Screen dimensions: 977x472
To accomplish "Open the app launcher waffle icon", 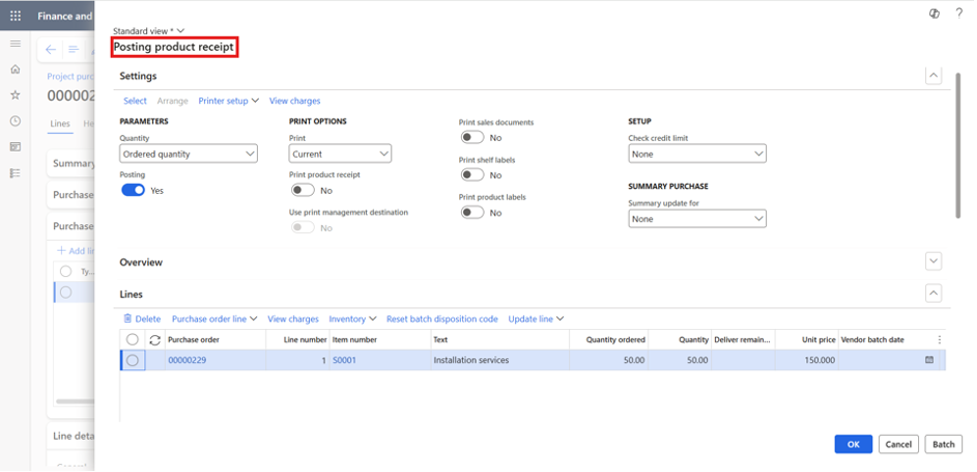I will point(16,16).
